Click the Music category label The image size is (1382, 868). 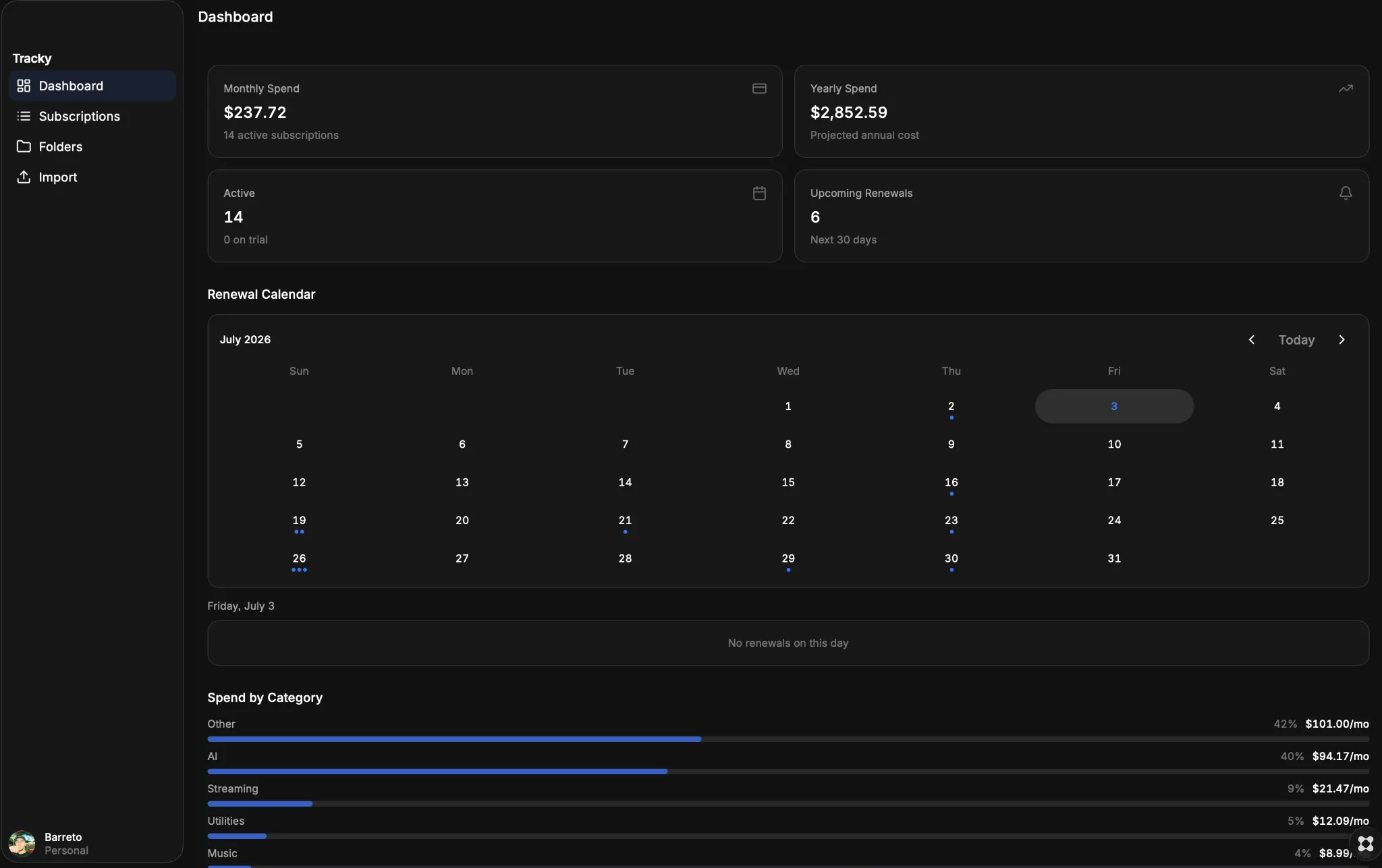pos(222,853)
